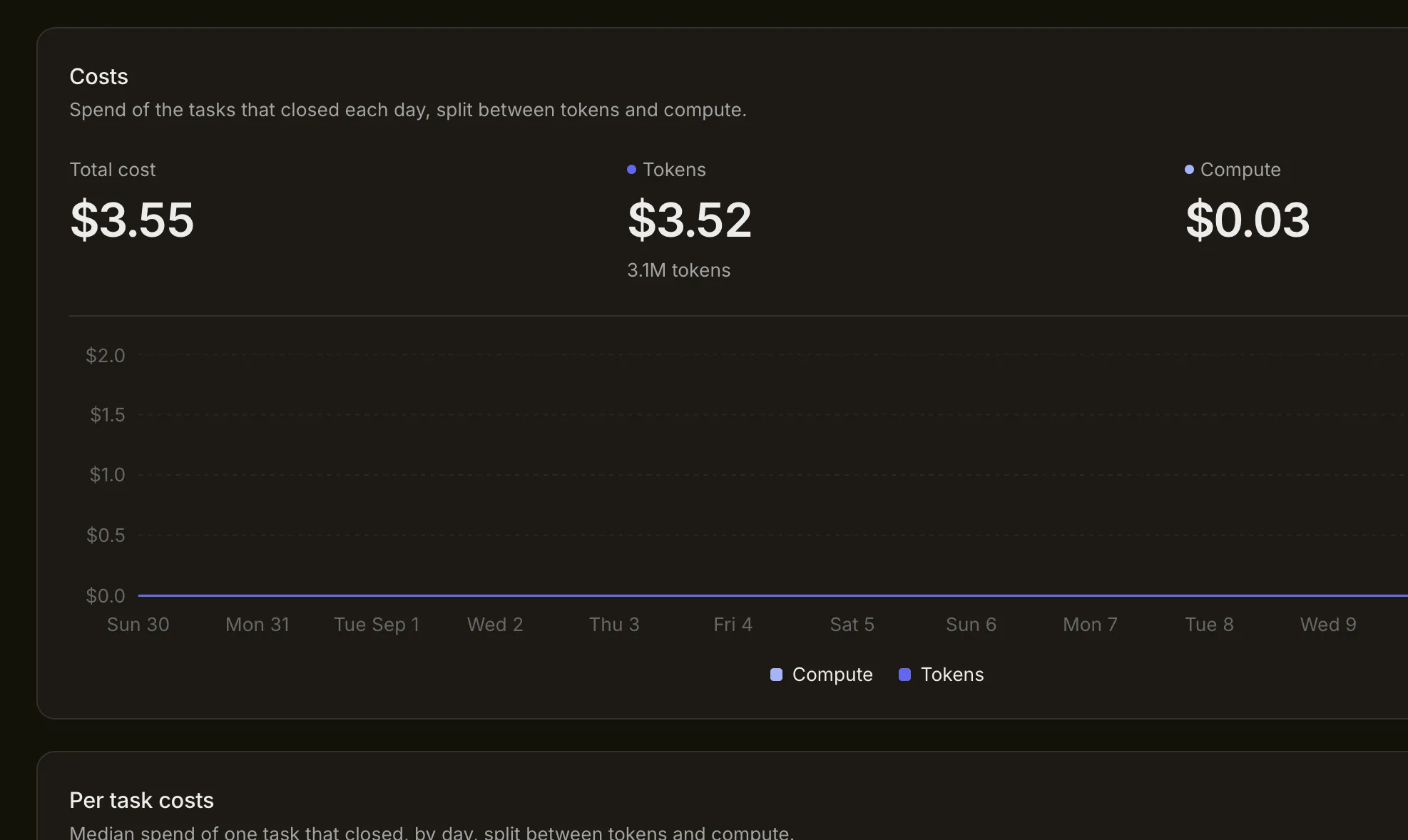
Task: Click the Tokens stat dot indicator
Action: pyautogui.click(x=631, y=170)
